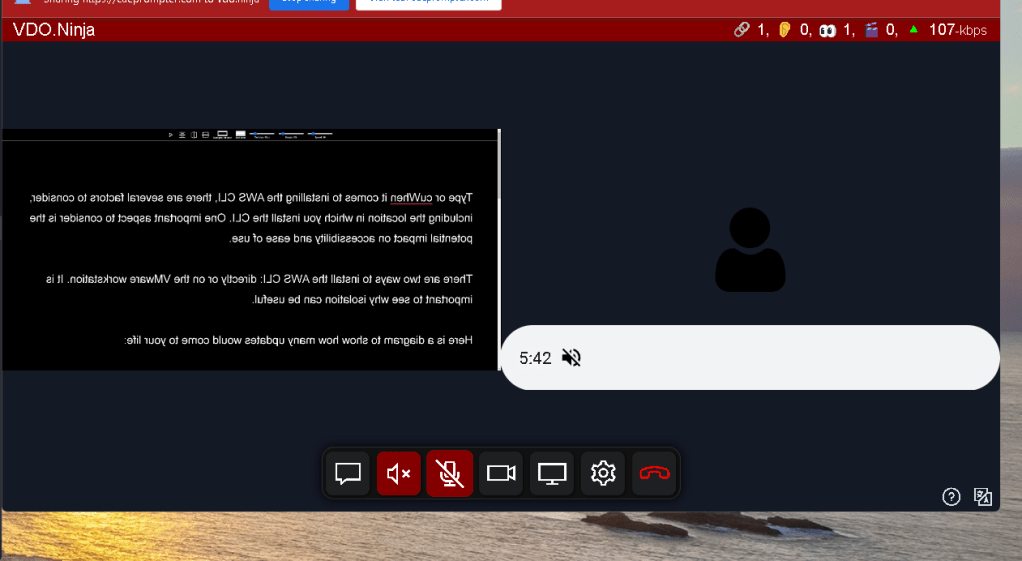Click the green upload arrow indicator
The width and height of the screenshot is (1022, 561).
914,29
